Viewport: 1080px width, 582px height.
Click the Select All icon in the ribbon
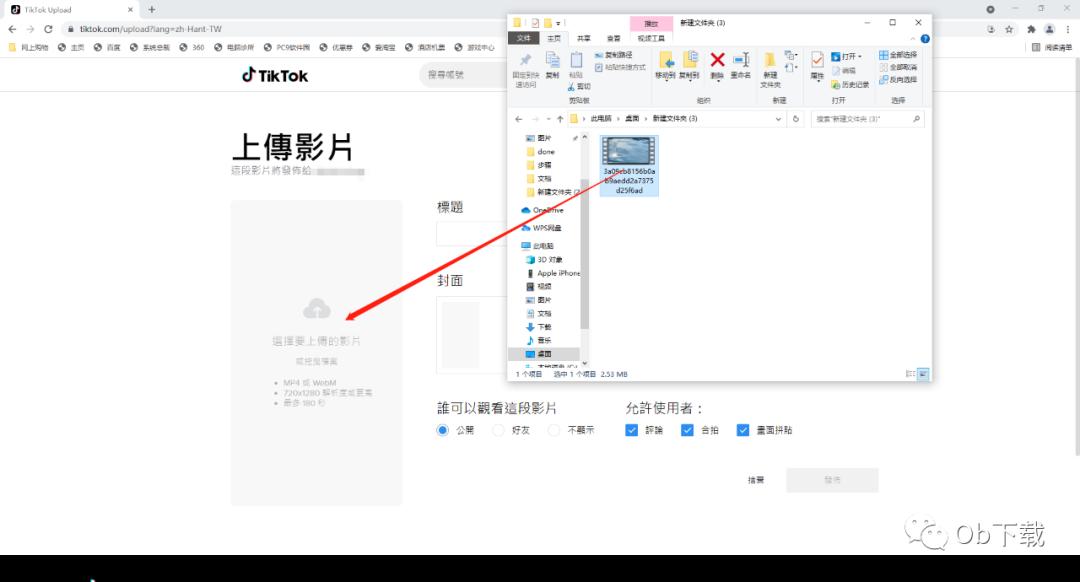[897, 54]
